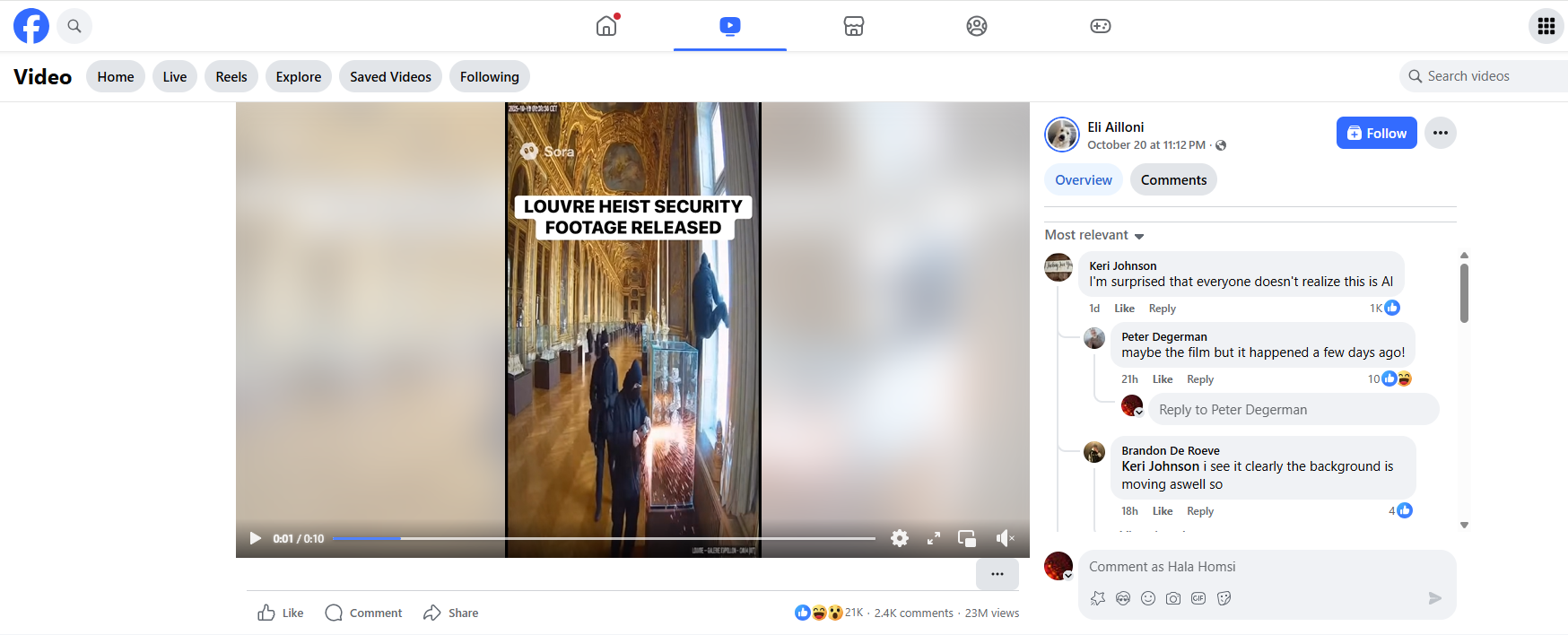Select the Reels tab in Video menu
The image size is (1568, 635).
(x=231, y=77)
